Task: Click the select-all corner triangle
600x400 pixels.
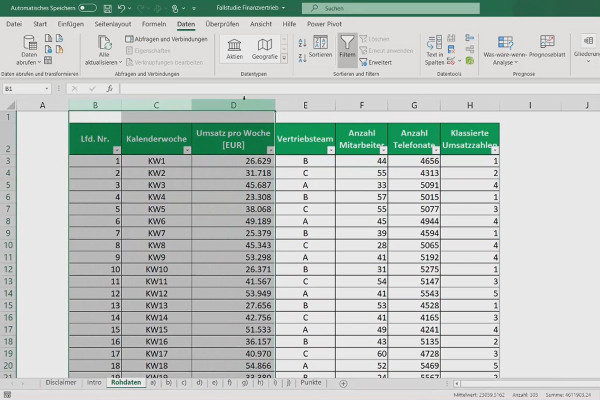Action: 11,105
